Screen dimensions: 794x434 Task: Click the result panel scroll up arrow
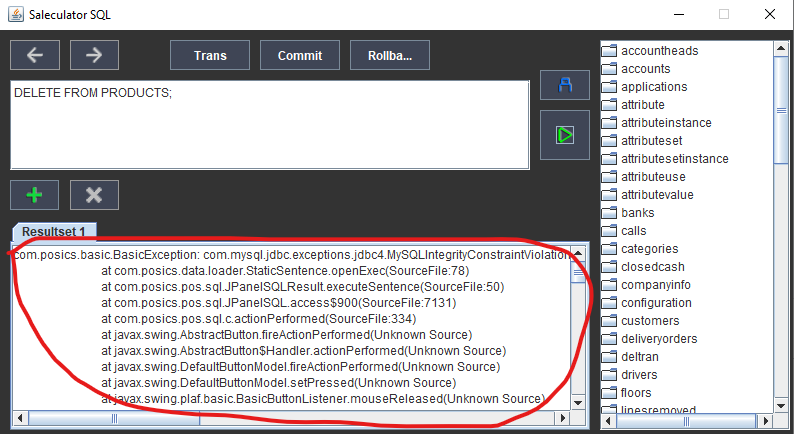tap(578, 253)
